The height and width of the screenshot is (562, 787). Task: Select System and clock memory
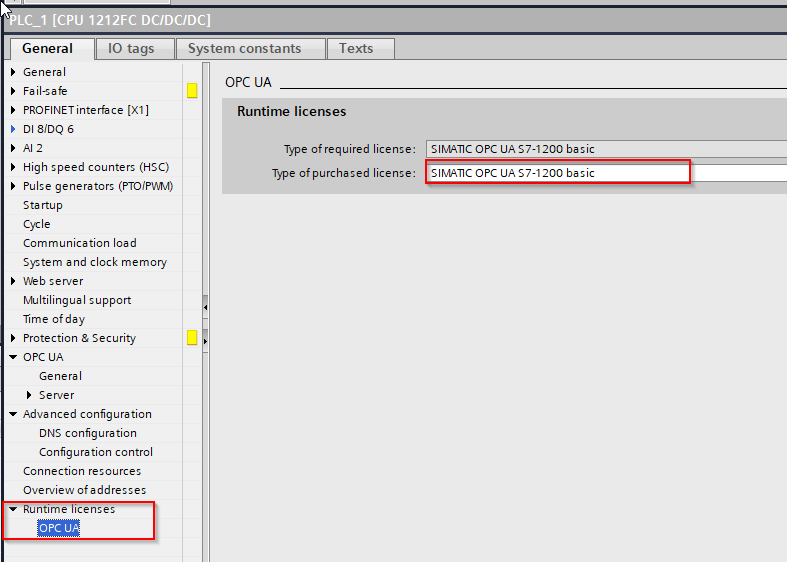click(x=95, y=262)
